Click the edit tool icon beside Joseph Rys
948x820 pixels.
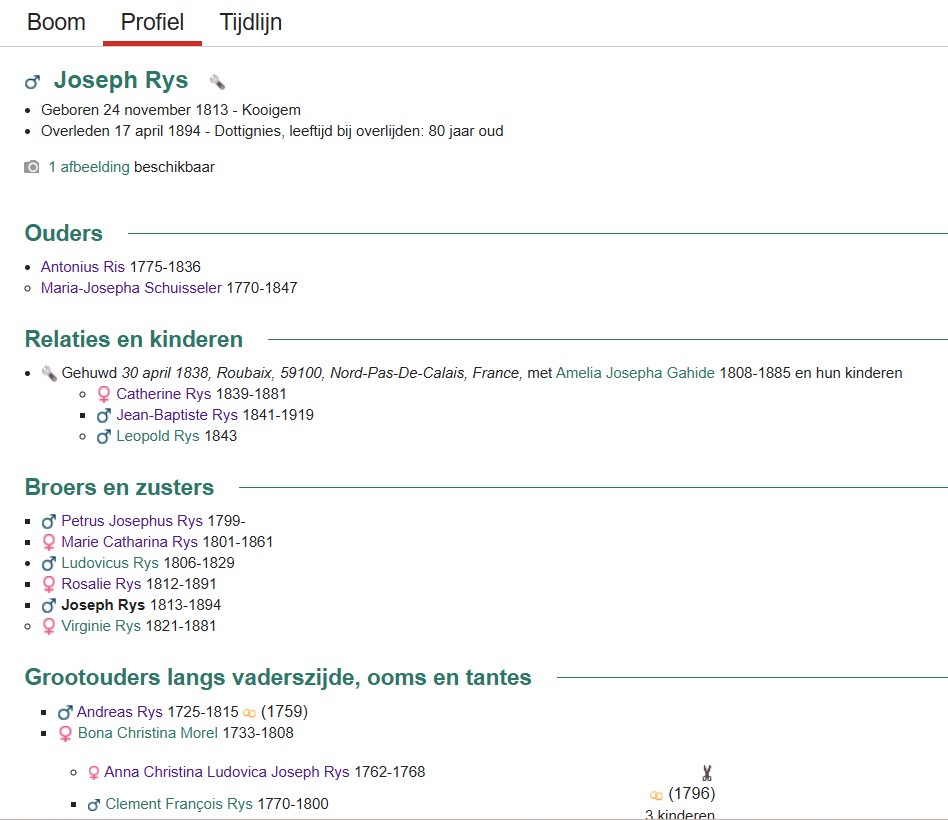coord(216,80)
